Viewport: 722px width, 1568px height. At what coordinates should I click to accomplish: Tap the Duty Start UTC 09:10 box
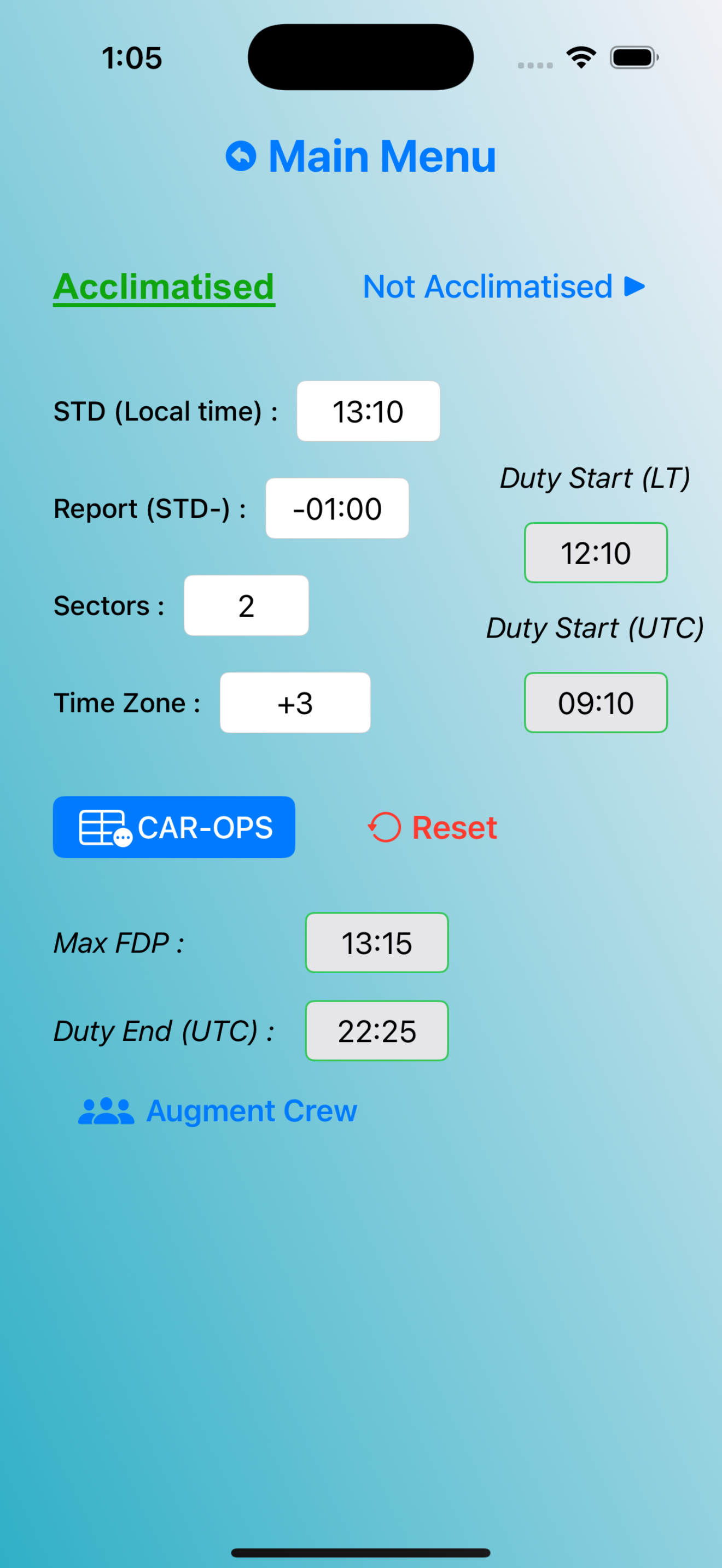coord(596,703)
